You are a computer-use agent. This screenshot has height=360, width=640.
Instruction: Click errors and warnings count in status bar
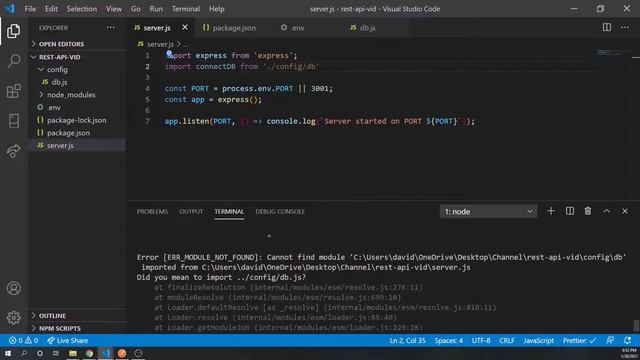point(24,340)
